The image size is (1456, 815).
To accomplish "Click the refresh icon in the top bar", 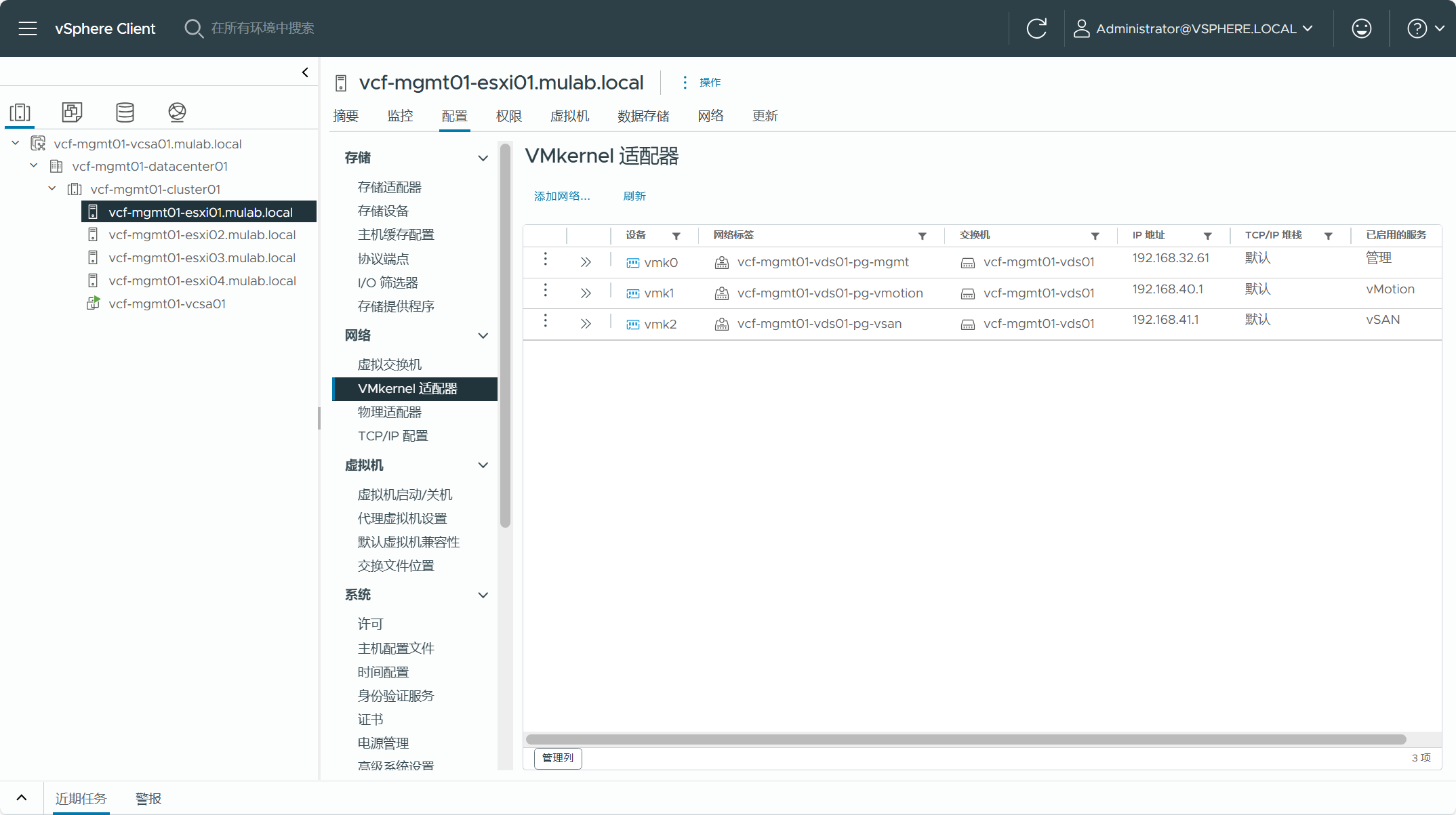I will [1036, 28].
